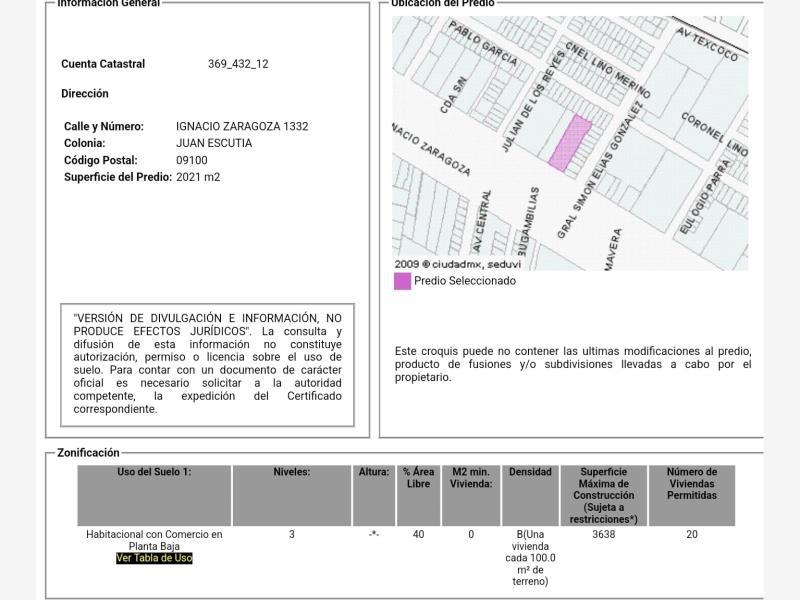Select the colonia value JUAN ESCUTIA
Image resolution: width=800 pixels, height=600 pixels.
point(214,143)
